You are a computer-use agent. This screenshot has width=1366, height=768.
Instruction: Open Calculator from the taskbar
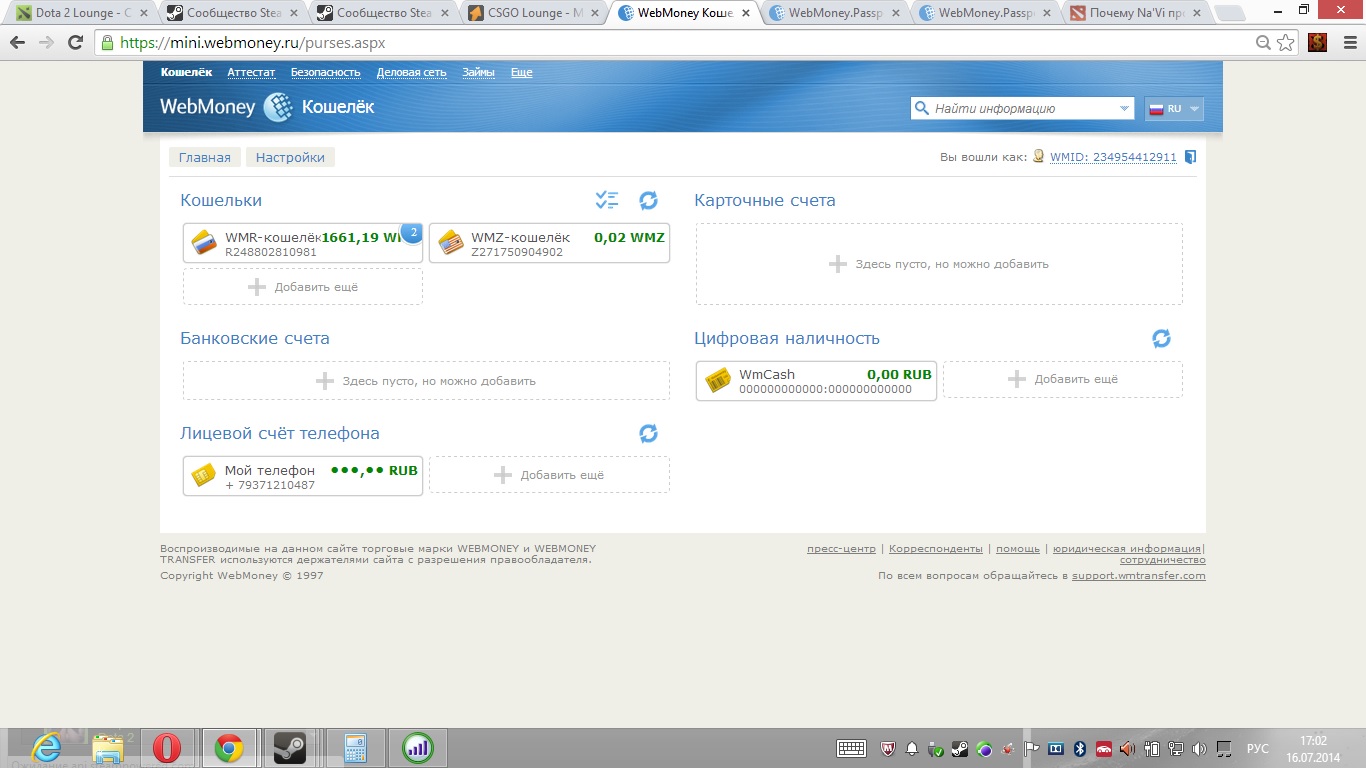tap(355, 748)
